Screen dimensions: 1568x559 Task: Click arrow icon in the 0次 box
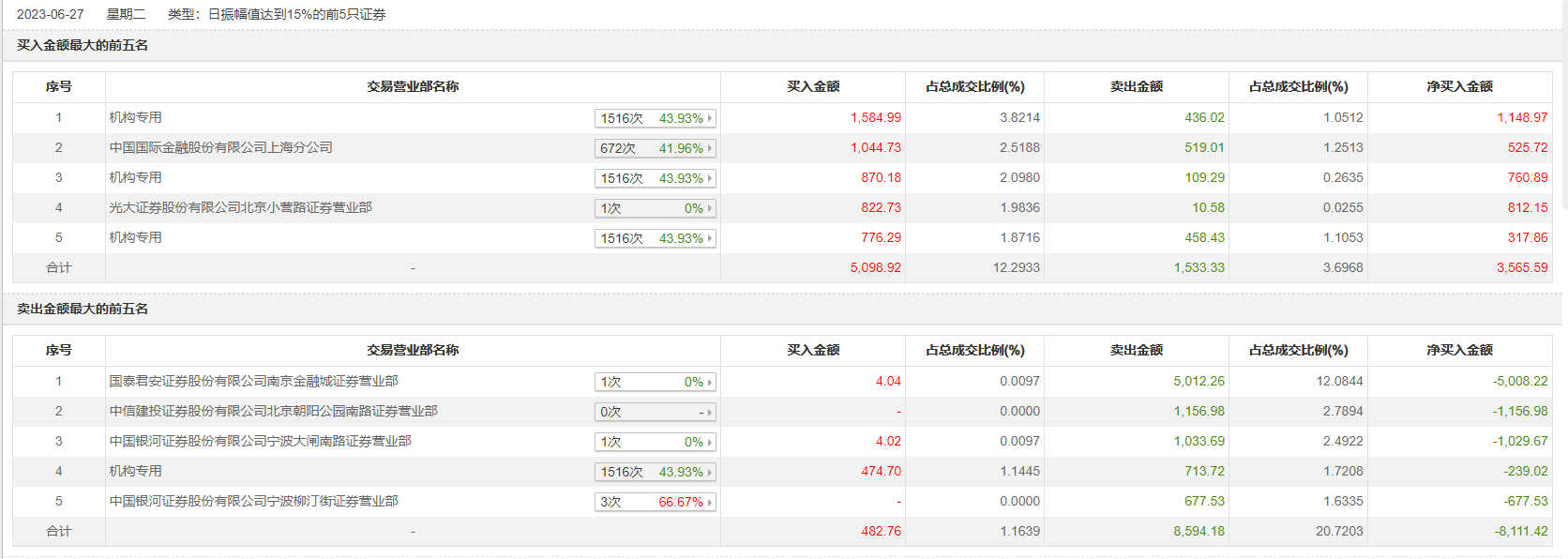pos(710,413)
